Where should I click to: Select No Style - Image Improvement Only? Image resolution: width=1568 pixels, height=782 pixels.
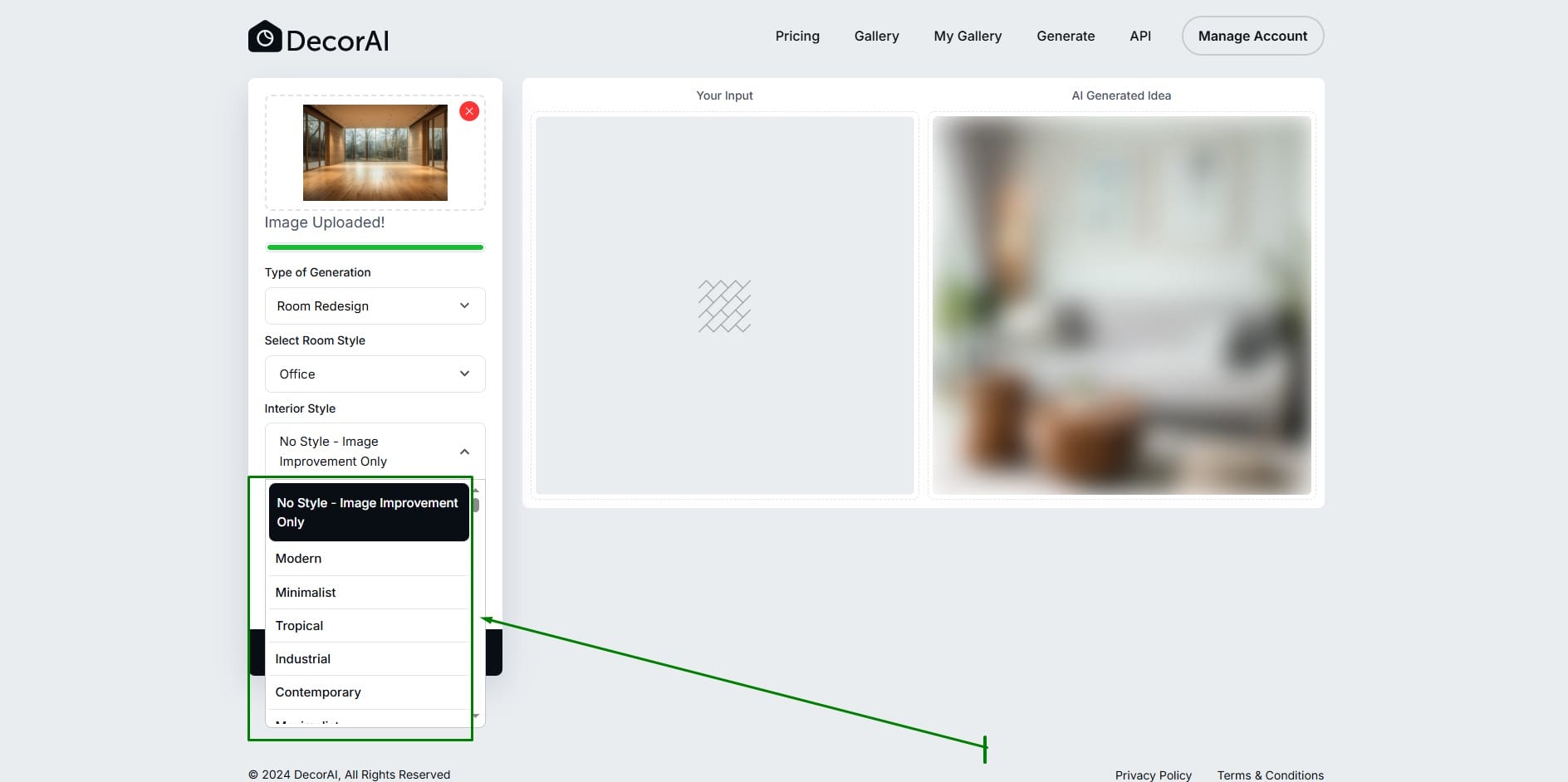(368, 511)
